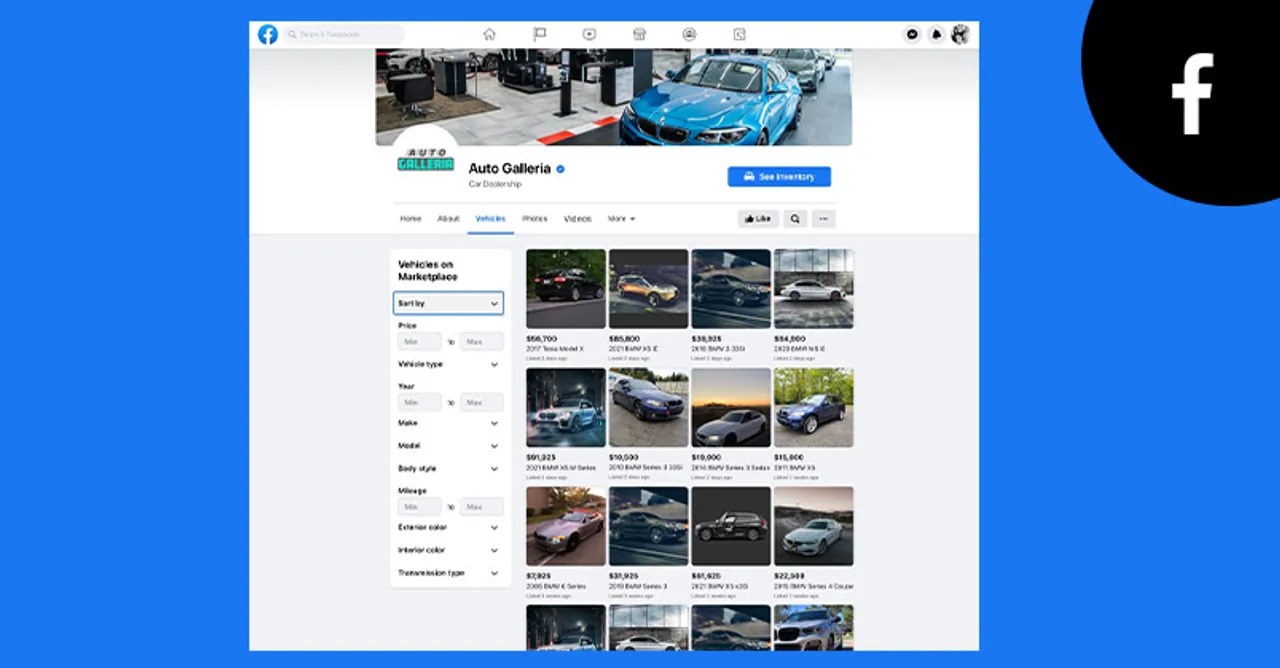Open the Gaming icon in top navigation

[x=739, y=34]
